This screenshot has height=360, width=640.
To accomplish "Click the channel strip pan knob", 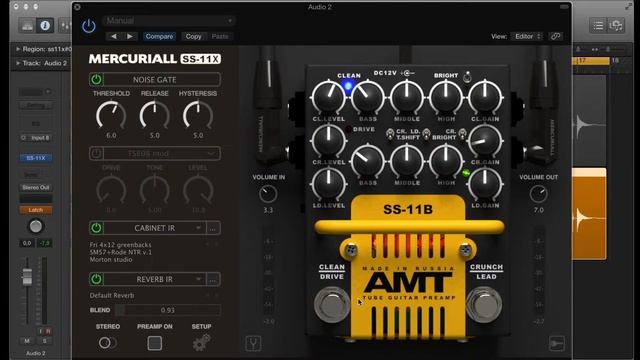I will pyautogui.click(x=36, y=226).
